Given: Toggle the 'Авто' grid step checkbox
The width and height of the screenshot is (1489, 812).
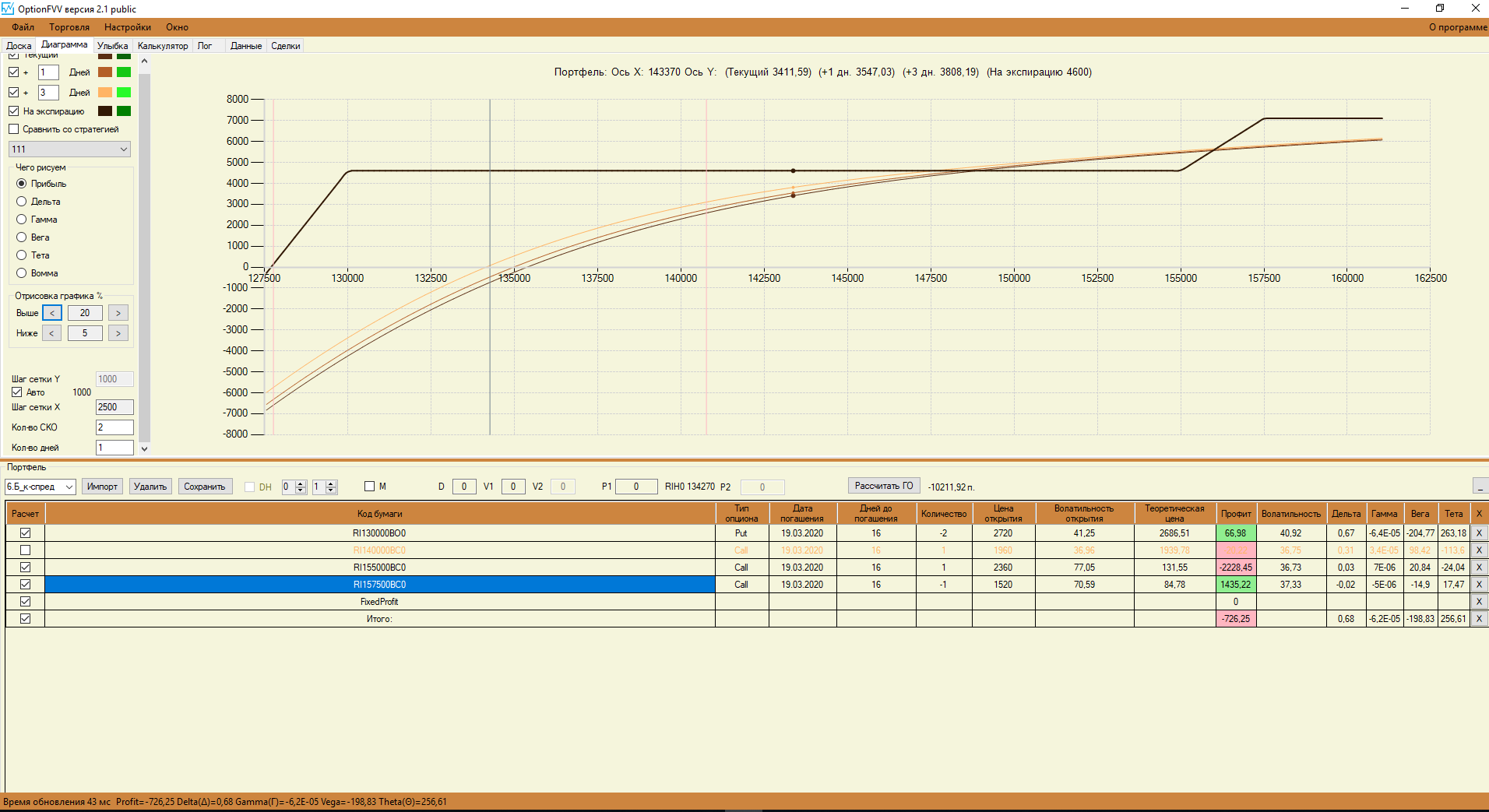Looking at the screenshot, I should click(16, 392).
